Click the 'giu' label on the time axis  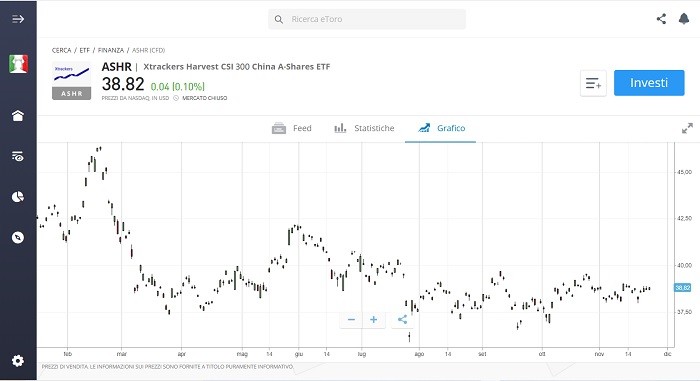pyautogui.click(x=299, y=354)
